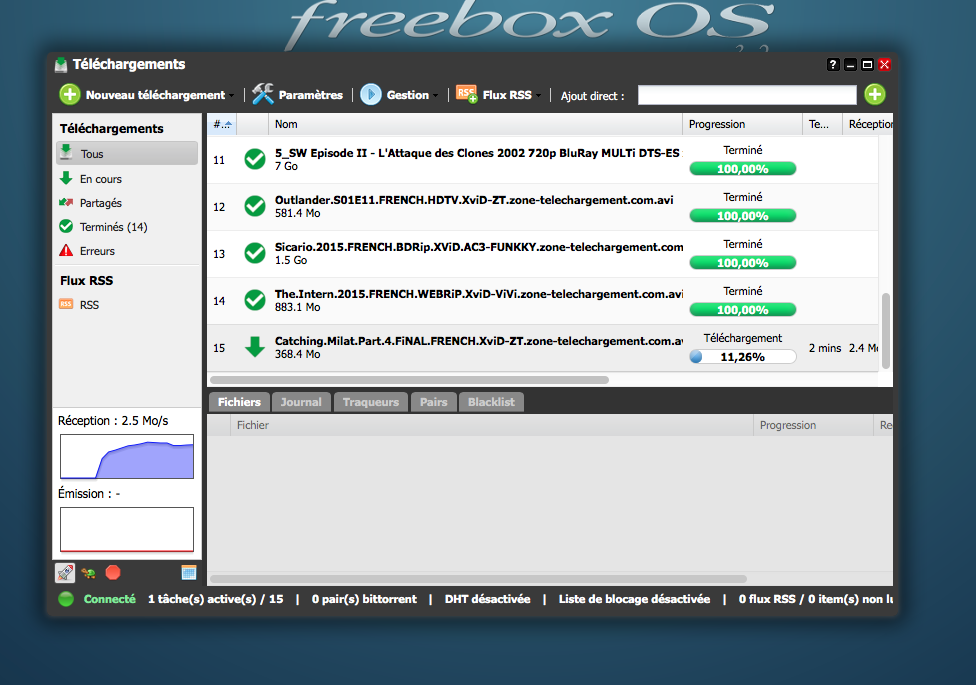The image size is (976, 685).
Task: Expand the Gestion dropdown arrow
Action: click(436, 95)
